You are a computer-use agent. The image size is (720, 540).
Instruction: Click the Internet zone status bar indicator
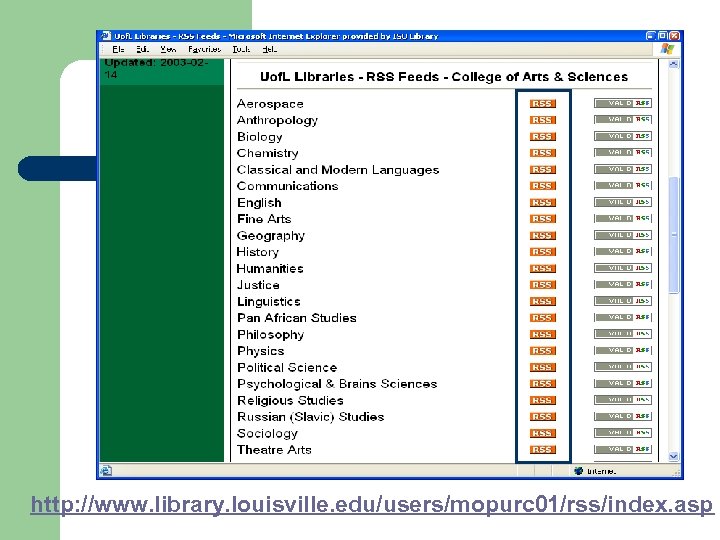pos(596,471)
